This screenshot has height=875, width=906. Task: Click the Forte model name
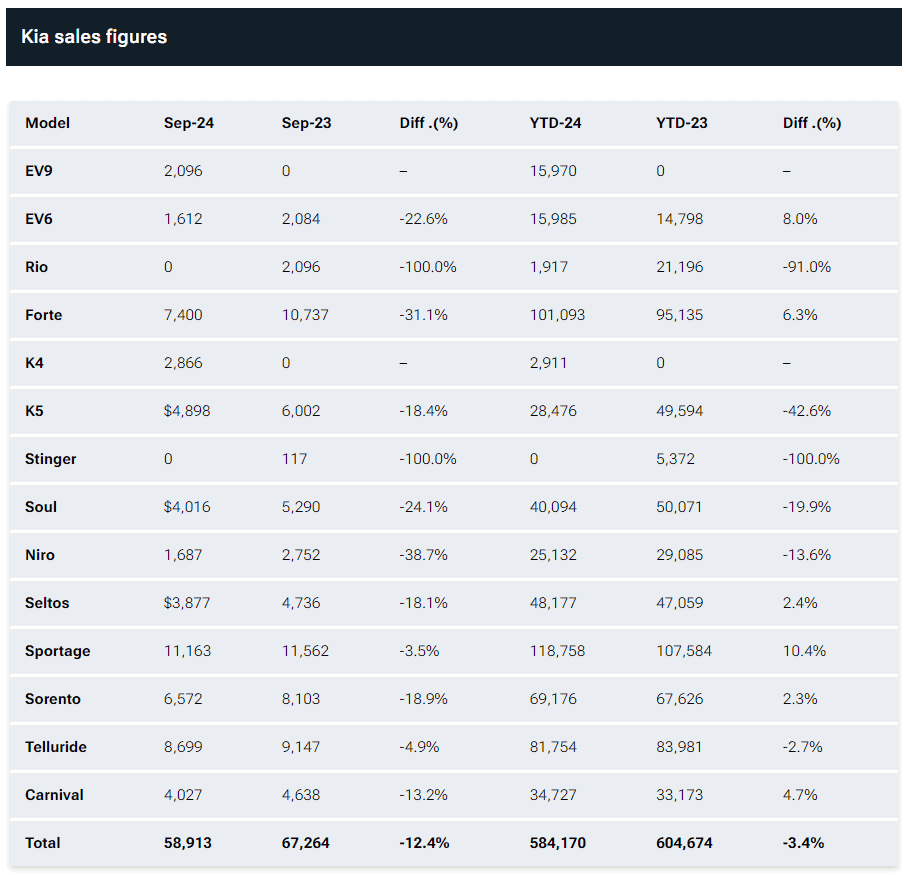pos(43,315)
